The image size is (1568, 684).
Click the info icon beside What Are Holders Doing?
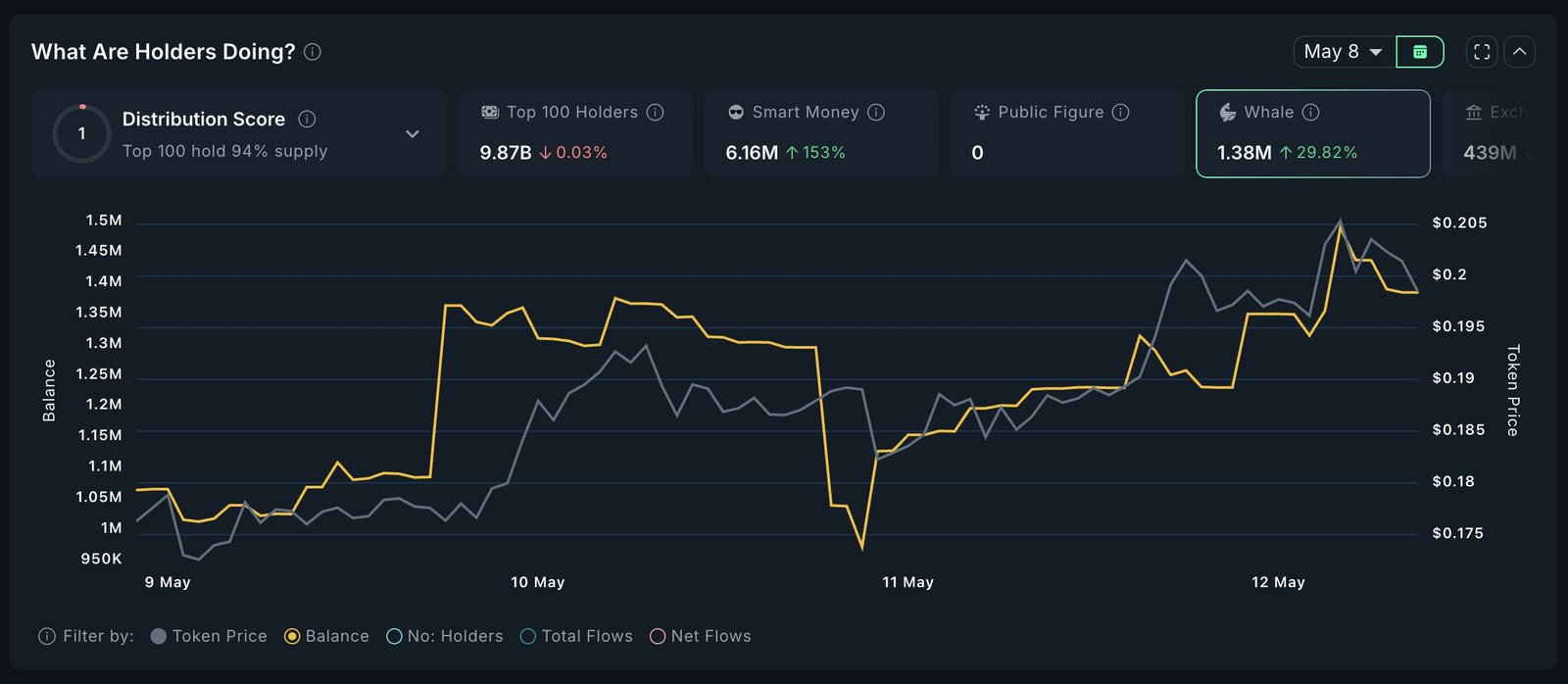point(313,52)
